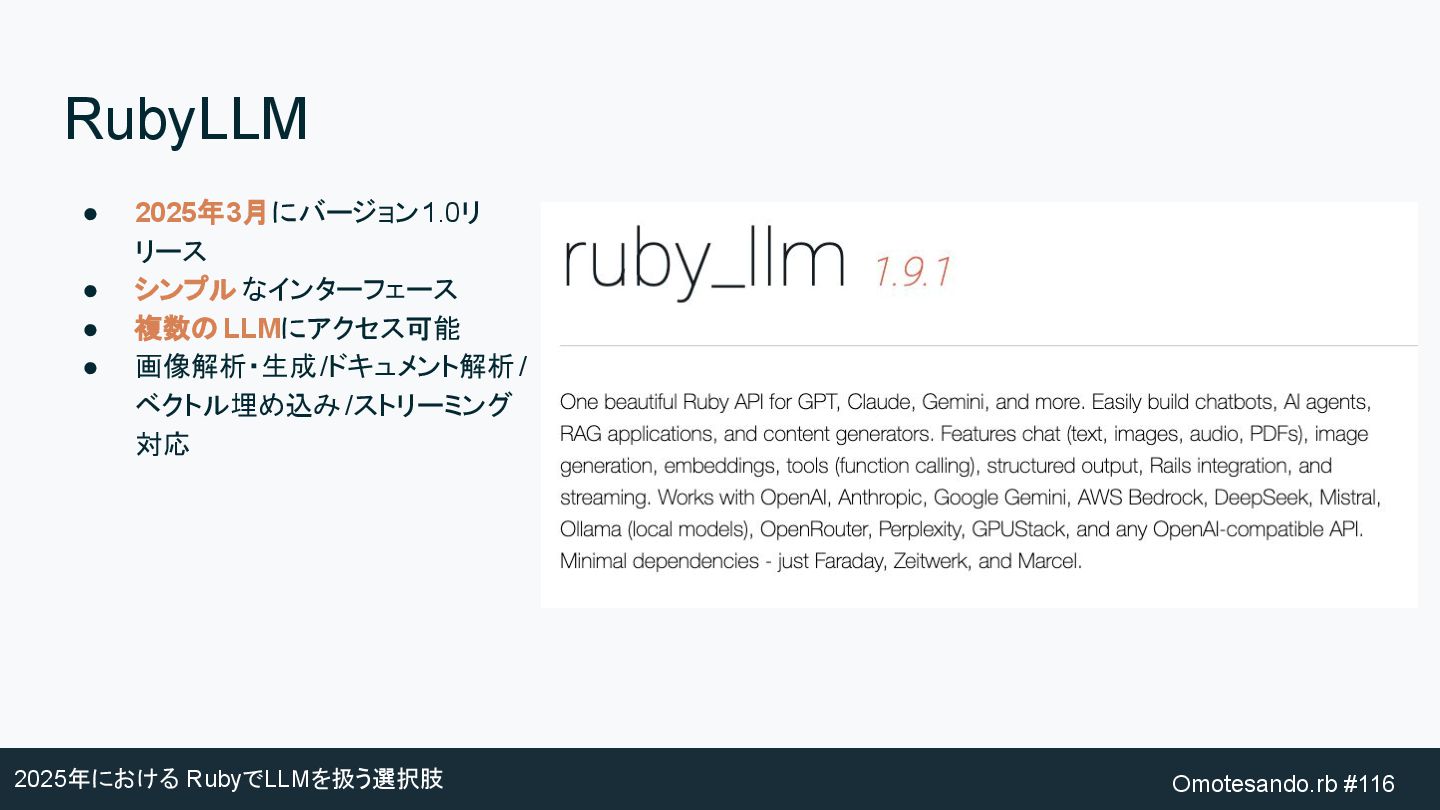Click the bullet starting 画像解析・生成
The width and height of the screenshot is (1440, 810).
coord(332,405)
